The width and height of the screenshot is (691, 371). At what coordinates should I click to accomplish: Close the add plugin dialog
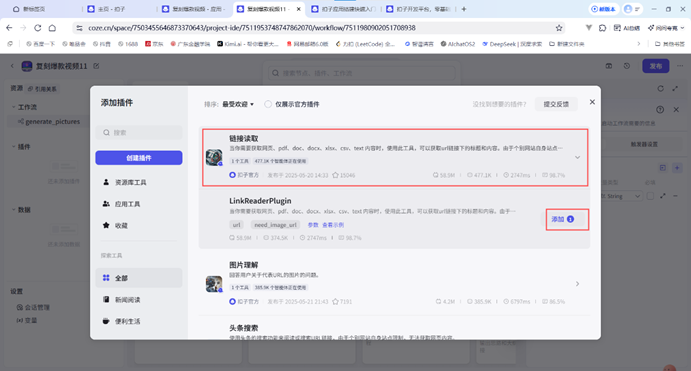click(x=592, y=102)
